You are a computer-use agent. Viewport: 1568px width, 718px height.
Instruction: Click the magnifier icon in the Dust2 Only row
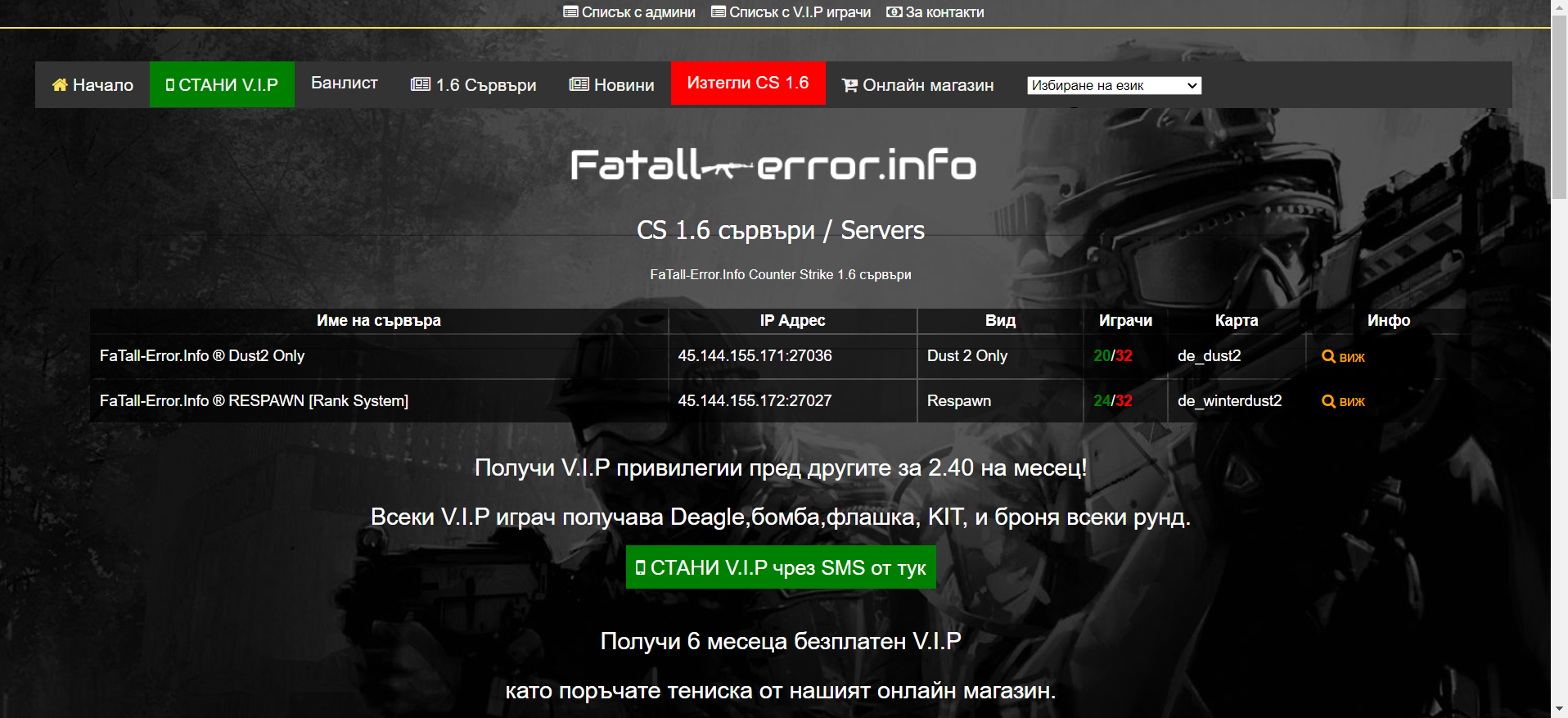[x=1328, y=356]
